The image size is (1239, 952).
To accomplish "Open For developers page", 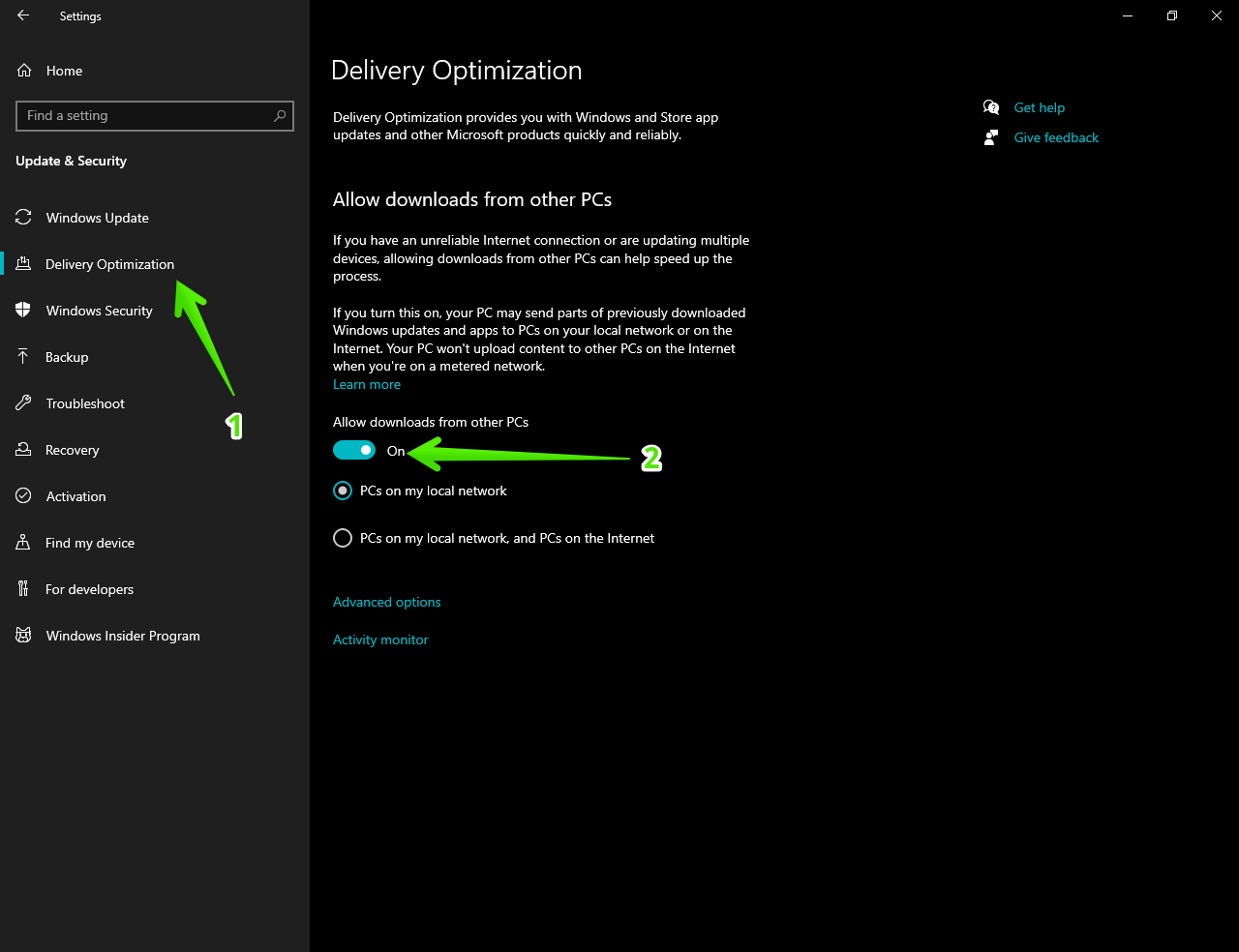I will (90, 589).
